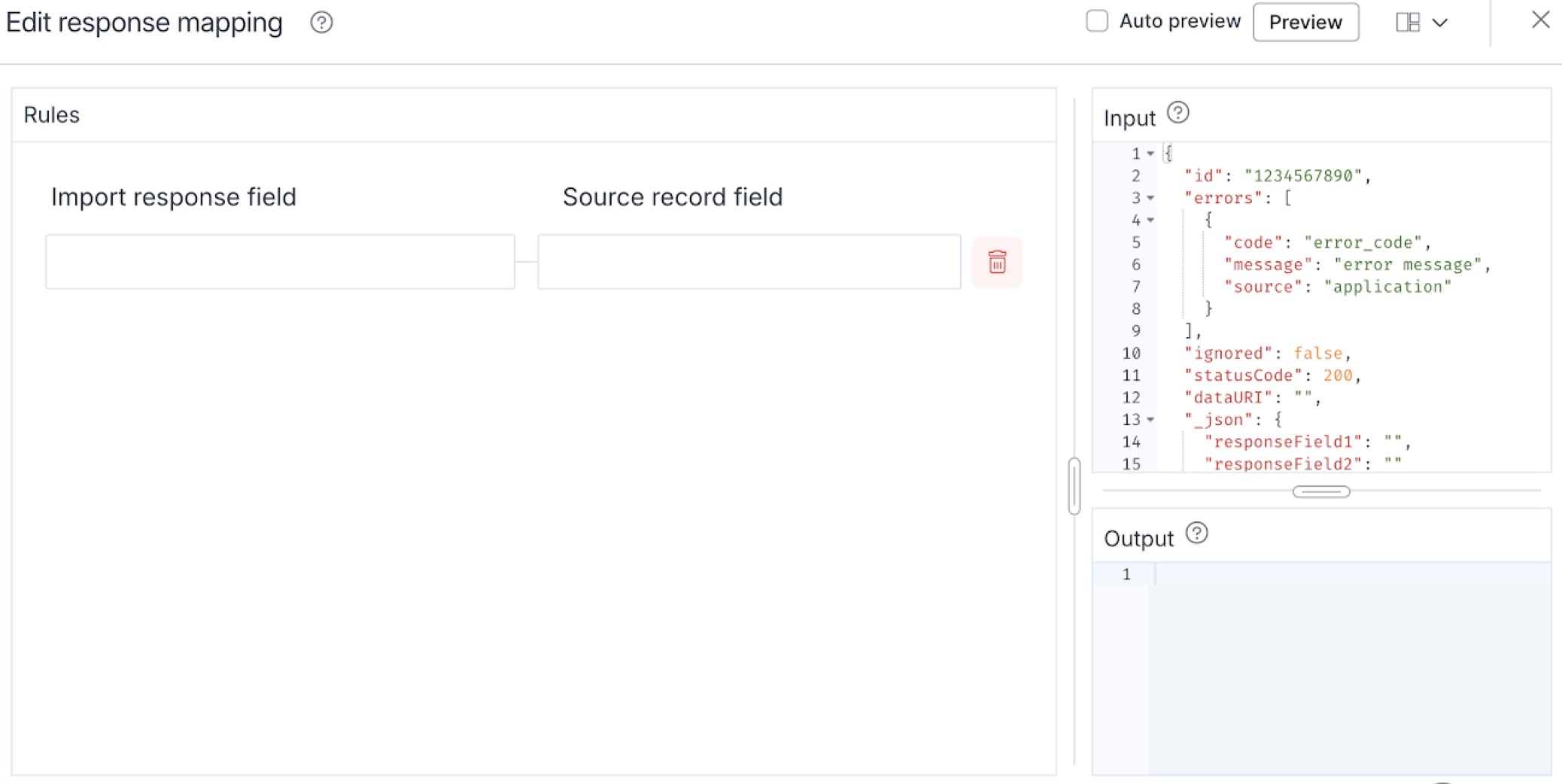Collapse the _json object on line 13
The height and width of the screenshot is (784, 1562).
tap(1150, 420)
